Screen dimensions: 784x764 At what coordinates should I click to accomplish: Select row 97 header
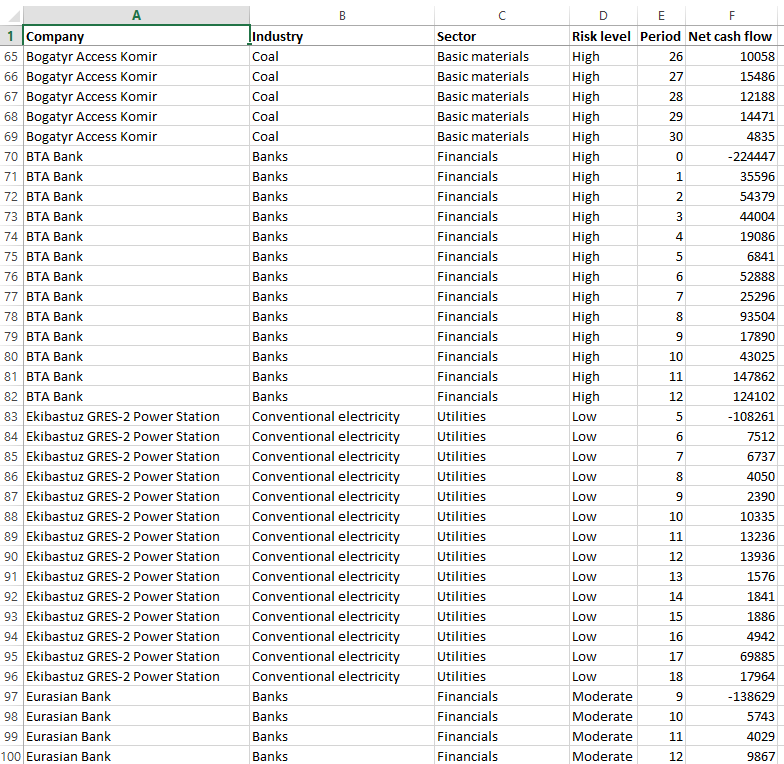11,696
